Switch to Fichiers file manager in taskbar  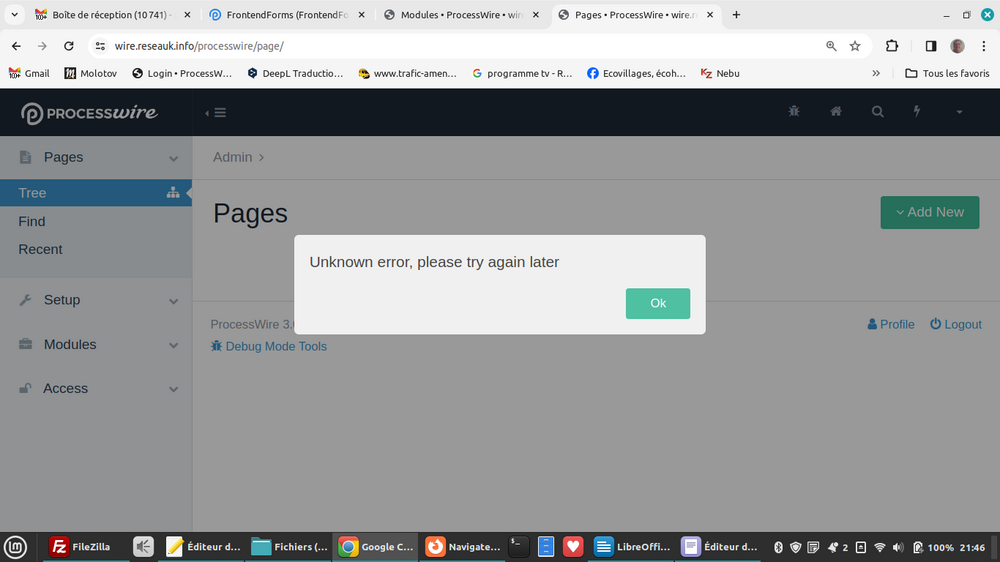290,547
